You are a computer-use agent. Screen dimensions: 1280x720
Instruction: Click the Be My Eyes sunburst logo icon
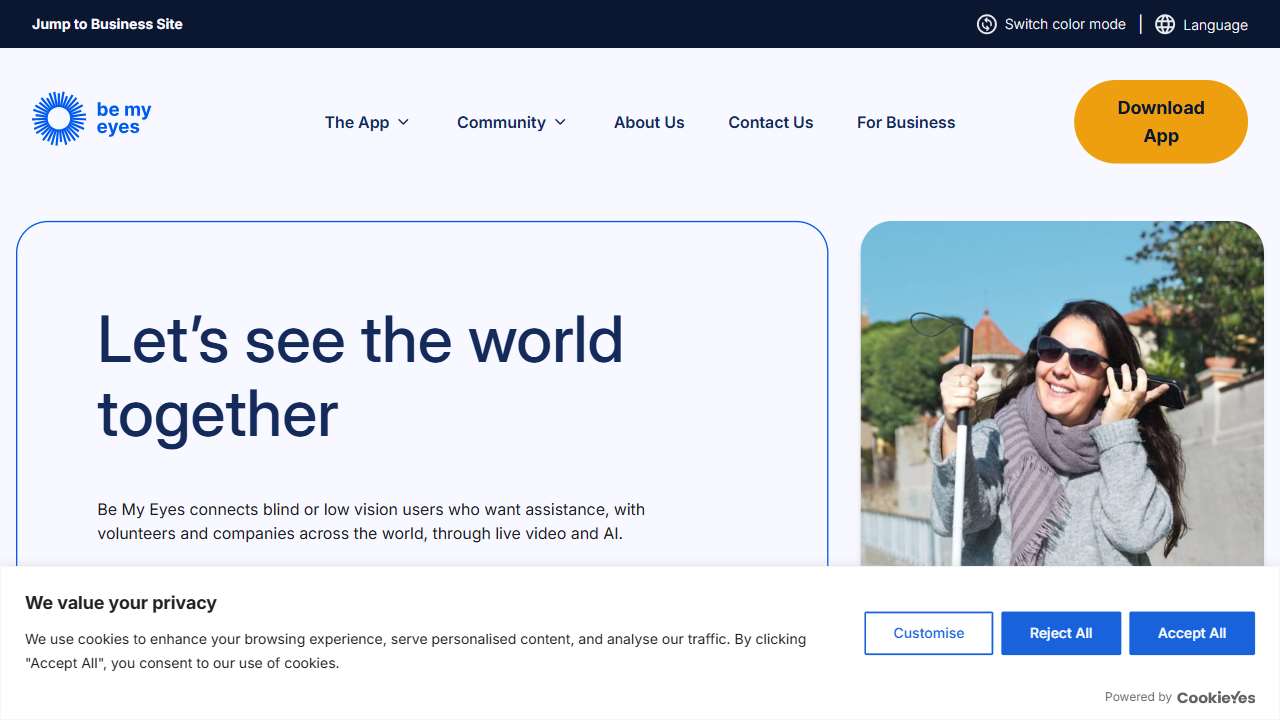pos(59,119)
